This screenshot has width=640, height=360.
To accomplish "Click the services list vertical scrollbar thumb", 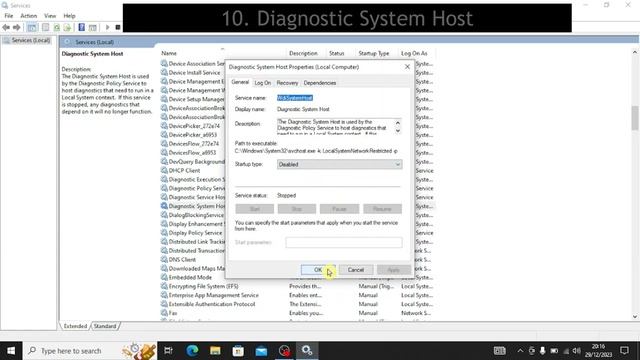I will tap(635, 118).
